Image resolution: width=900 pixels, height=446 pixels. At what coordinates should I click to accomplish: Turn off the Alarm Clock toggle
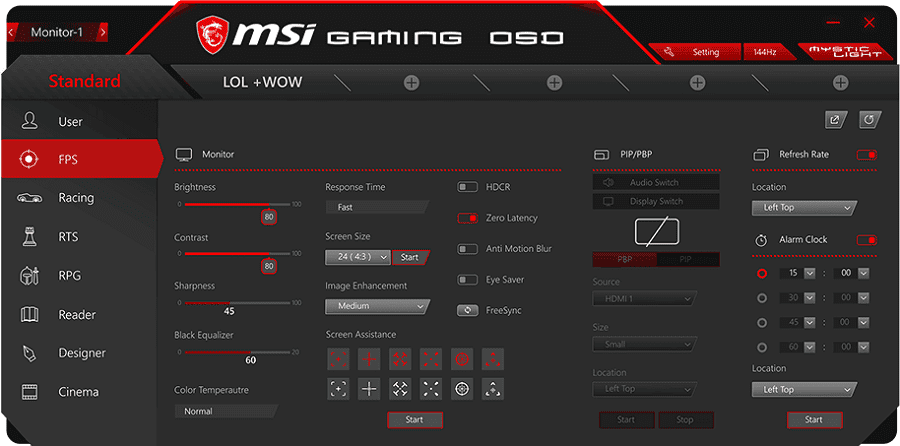click(867, 240)
